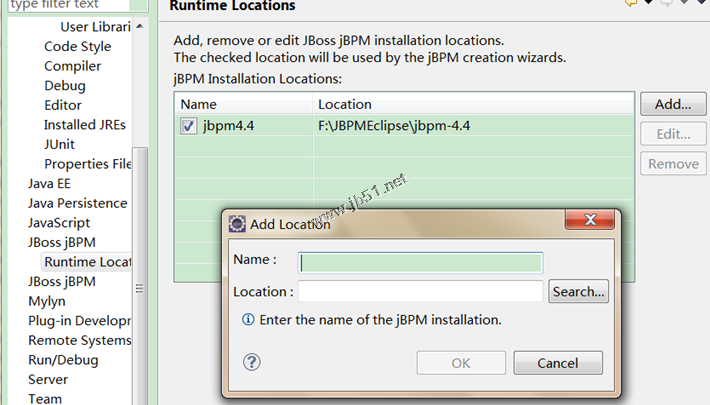710x405 pixels.
Task: Focus the Location input field in Add Location
Action: pyautogui.click(x=420, y=291)
